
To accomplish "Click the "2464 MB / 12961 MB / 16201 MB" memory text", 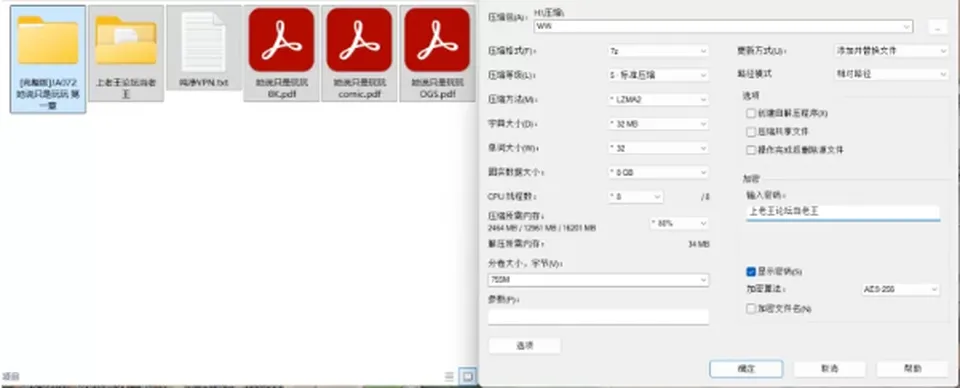I will (x=542, y=228).
